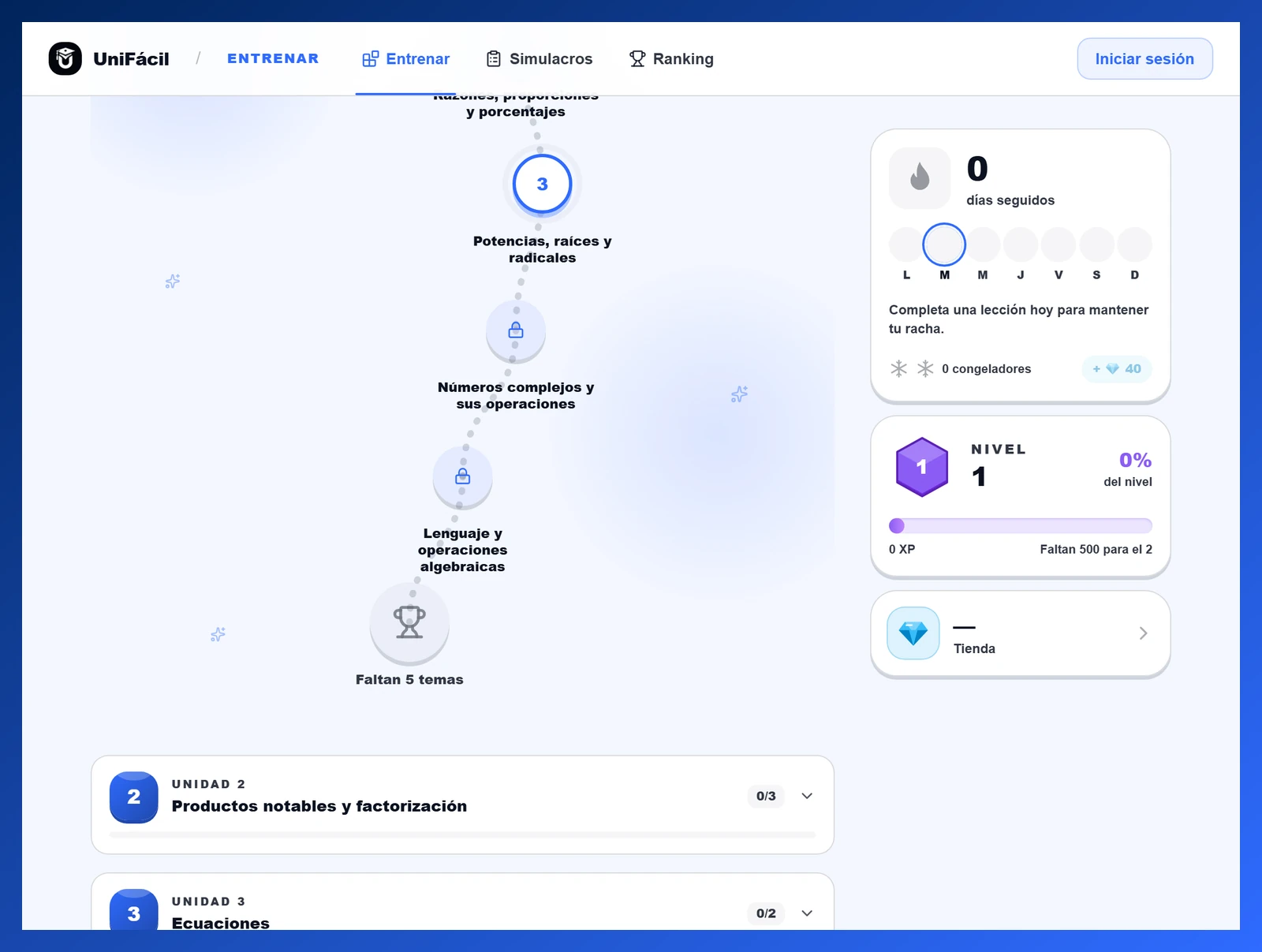The height and width of the screenshot is (952, 1262).
Task: Click the Faltan 5 temas text
Action: [409, 679]
